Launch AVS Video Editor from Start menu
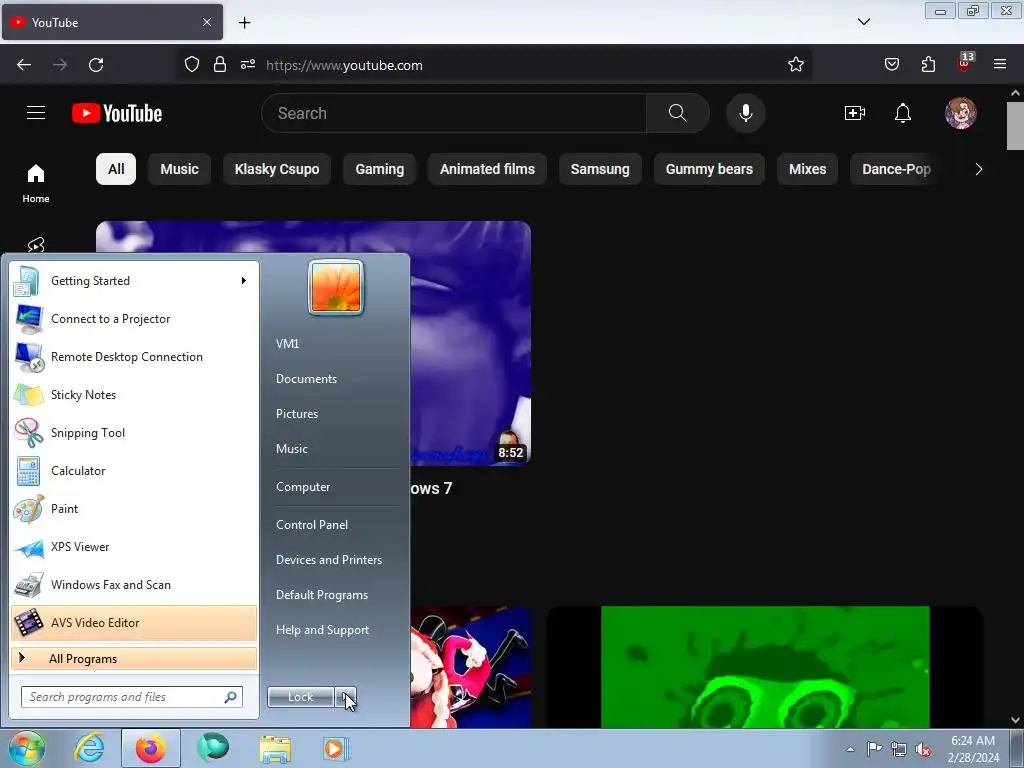 click(x=134, y=623)
